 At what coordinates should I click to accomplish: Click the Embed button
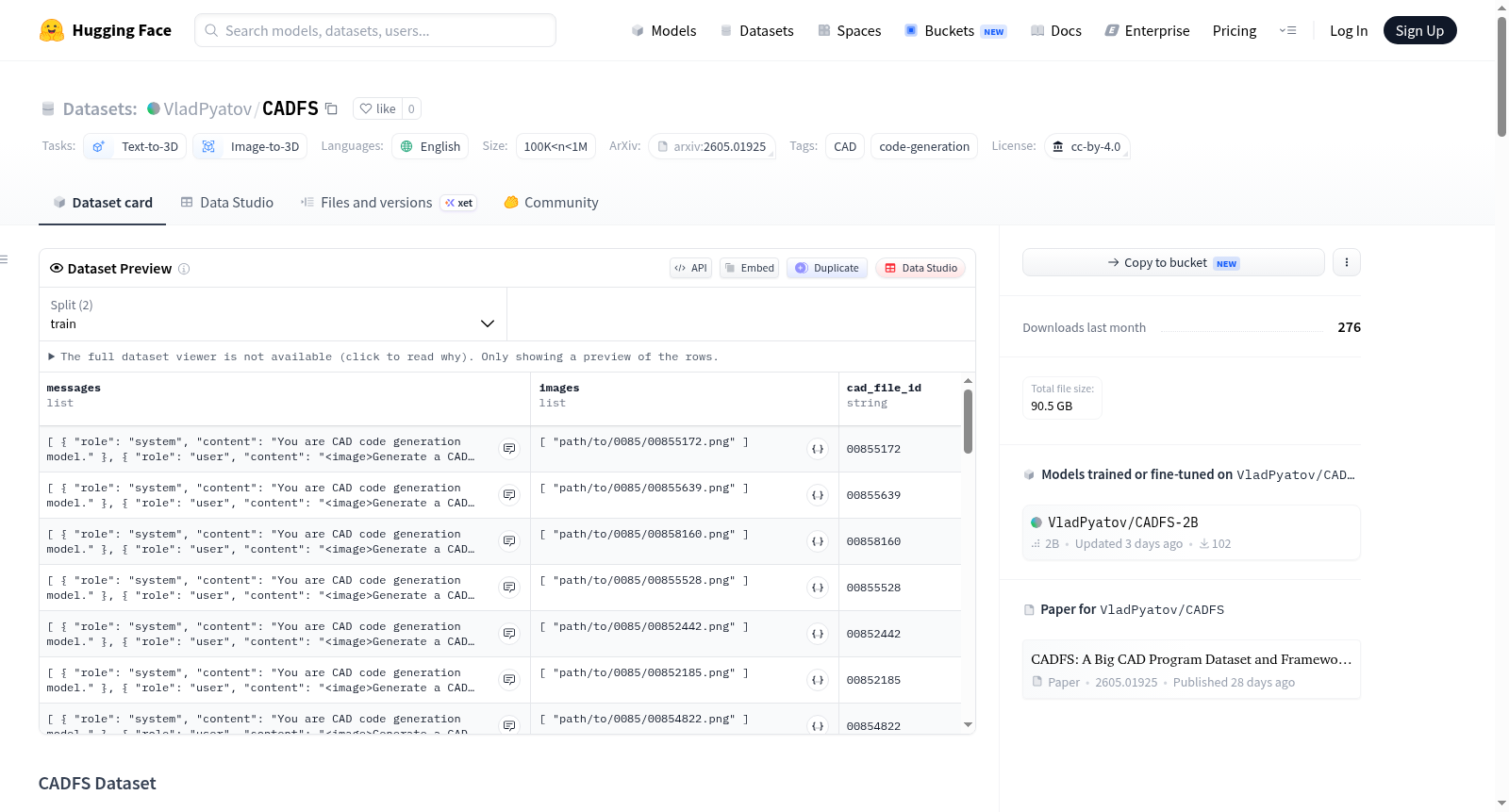click(x=750, y=268)
